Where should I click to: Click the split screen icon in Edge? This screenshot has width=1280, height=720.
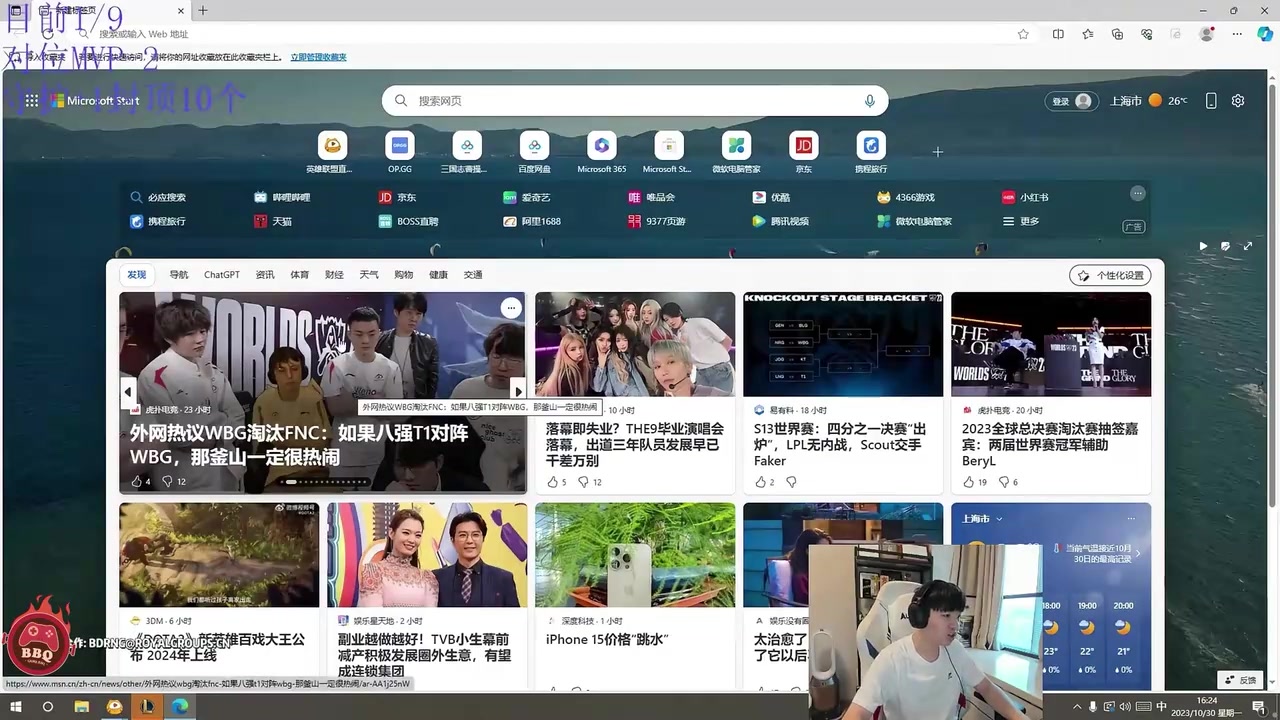click(x=1057, y=33)
